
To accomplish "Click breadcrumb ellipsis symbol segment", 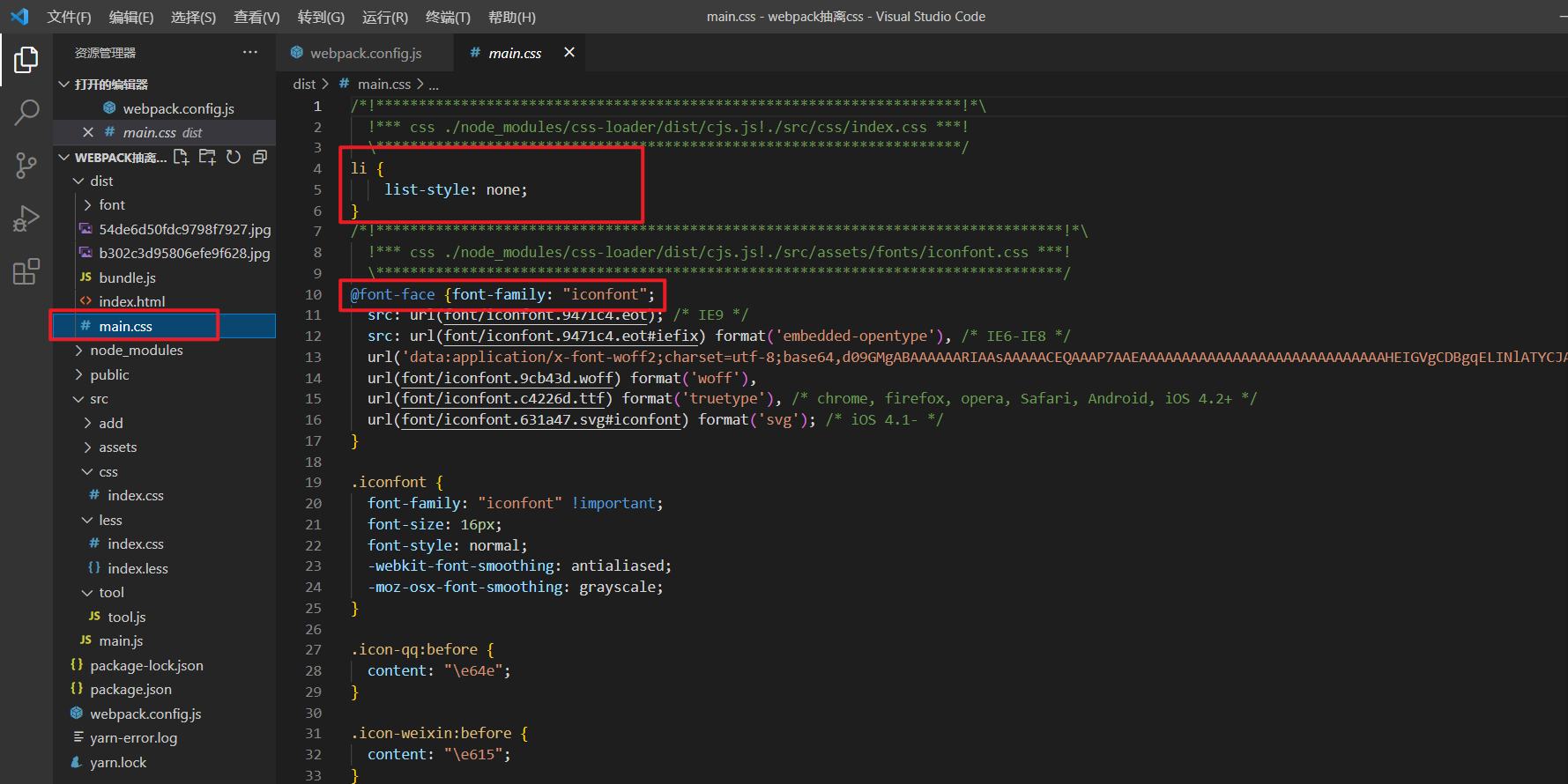I will pyautogui.click(x=434, y=85).
